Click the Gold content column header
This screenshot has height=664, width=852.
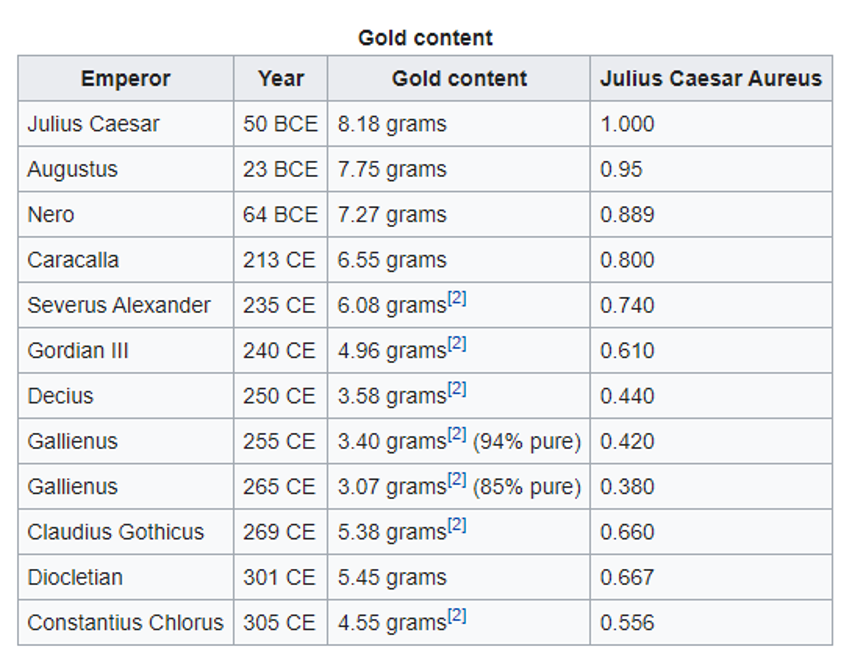click(x=459, y=79)
